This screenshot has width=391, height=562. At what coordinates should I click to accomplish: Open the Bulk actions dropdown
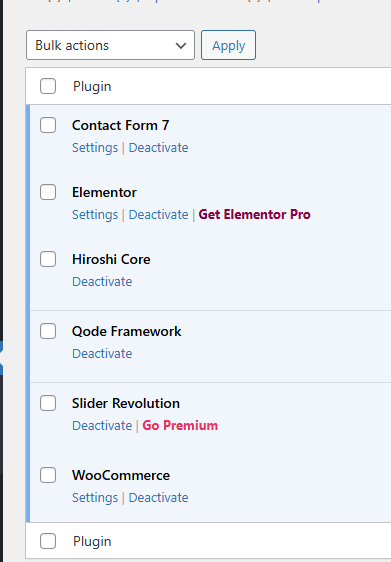click(x=110, y=45)
